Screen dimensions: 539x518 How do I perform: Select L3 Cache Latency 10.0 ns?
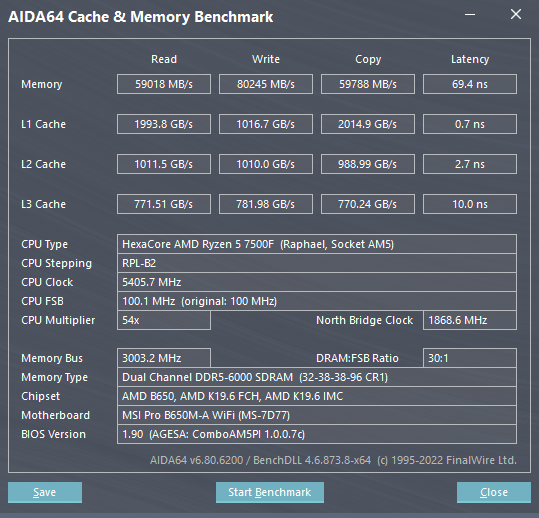pos(470,204)
